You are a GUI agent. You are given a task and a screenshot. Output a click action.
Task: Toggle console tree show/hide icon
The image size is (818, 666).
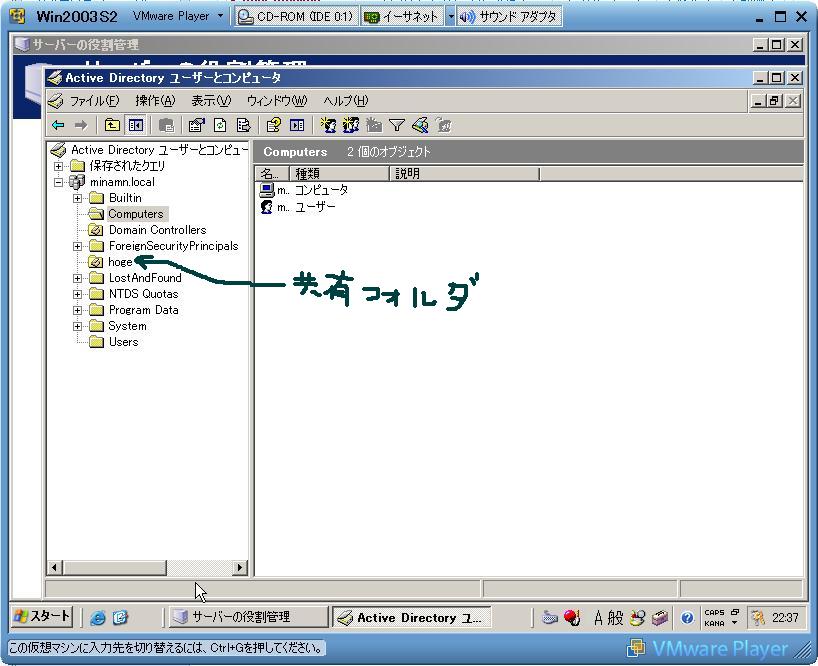(136, 125)
